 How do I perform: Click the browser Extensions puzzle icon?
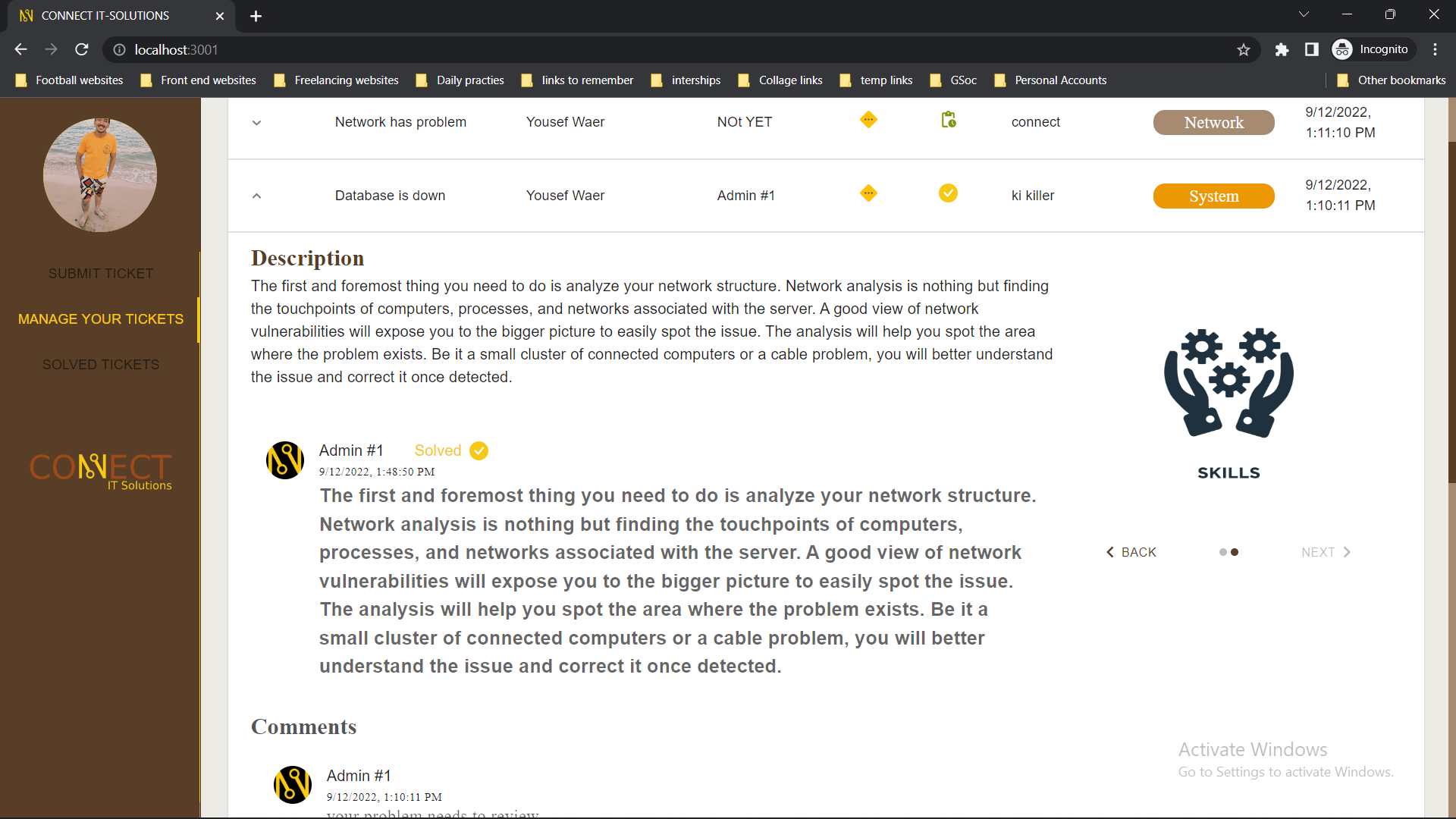(1282, 49)
